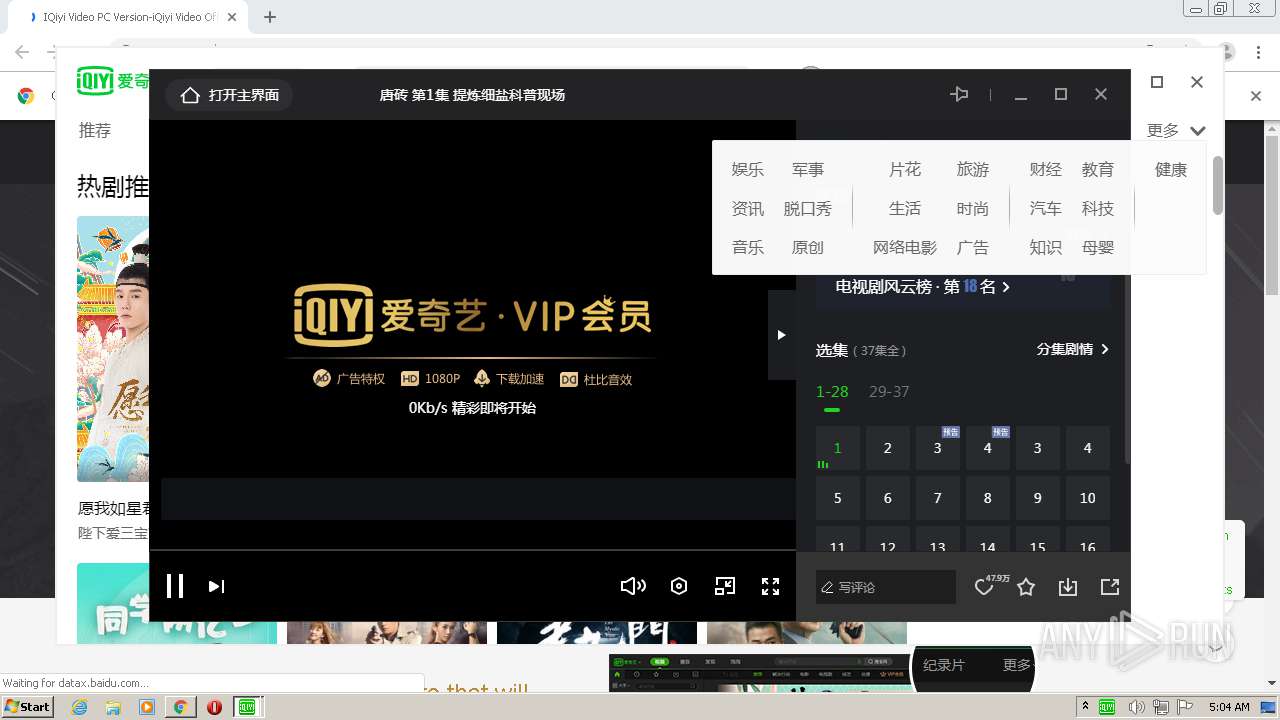Open the 愿我如星君如月 drama poster thumbnail
Screen dimensions: 1280x720
(113, 349)
